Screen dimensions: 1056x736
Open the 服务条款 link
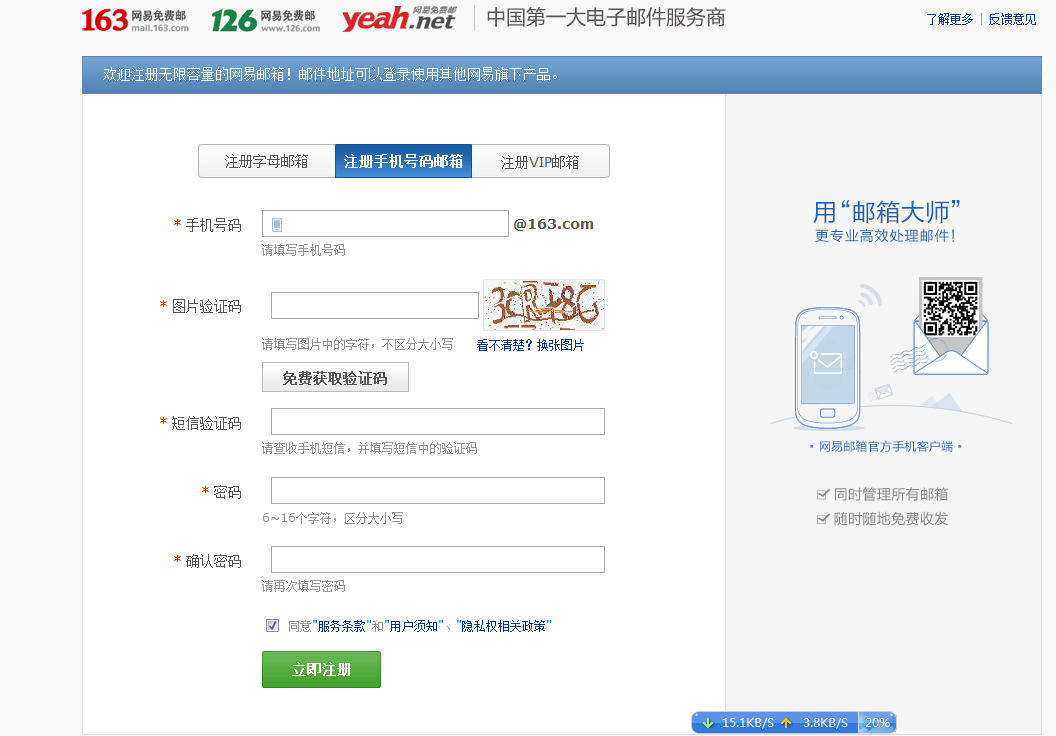(x=341, y=626)
